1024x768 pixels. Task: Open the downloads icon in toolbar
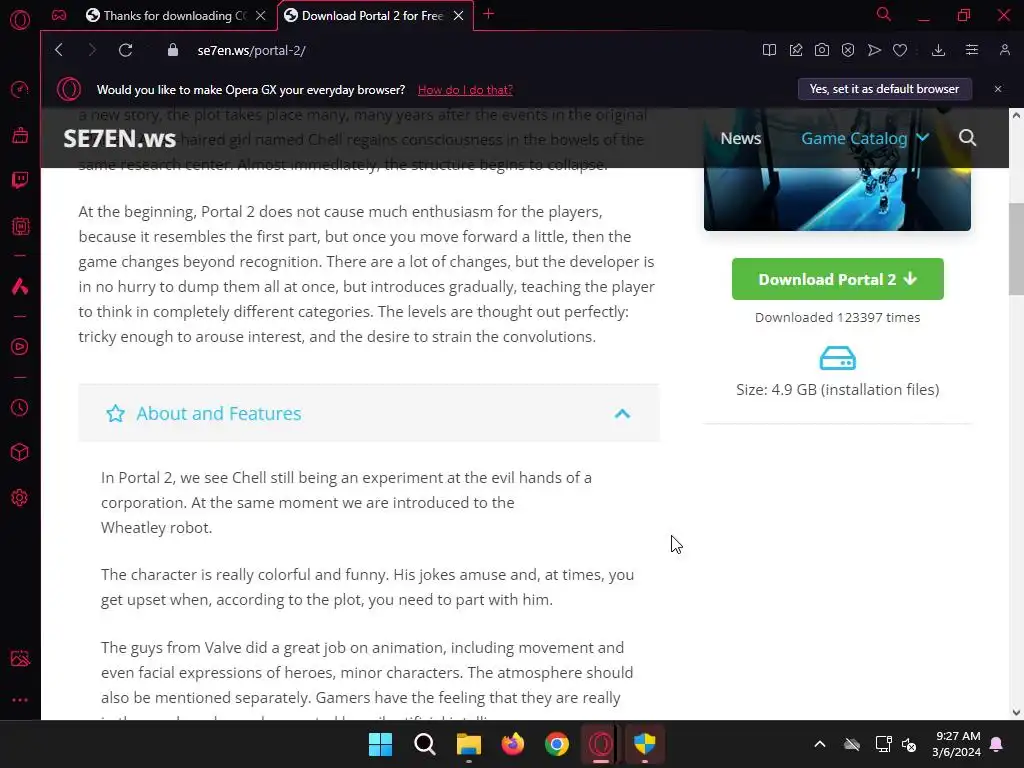tap(938, 50)
